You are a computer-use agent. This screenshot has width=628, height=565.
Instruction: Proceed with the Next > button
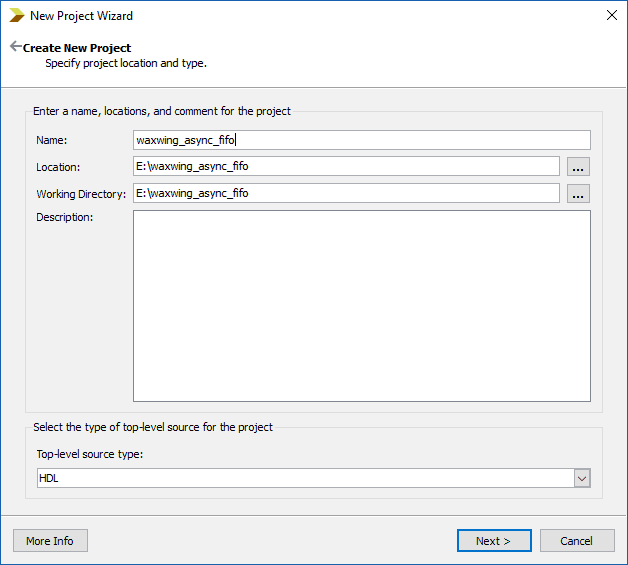click(x=493, y=541)
